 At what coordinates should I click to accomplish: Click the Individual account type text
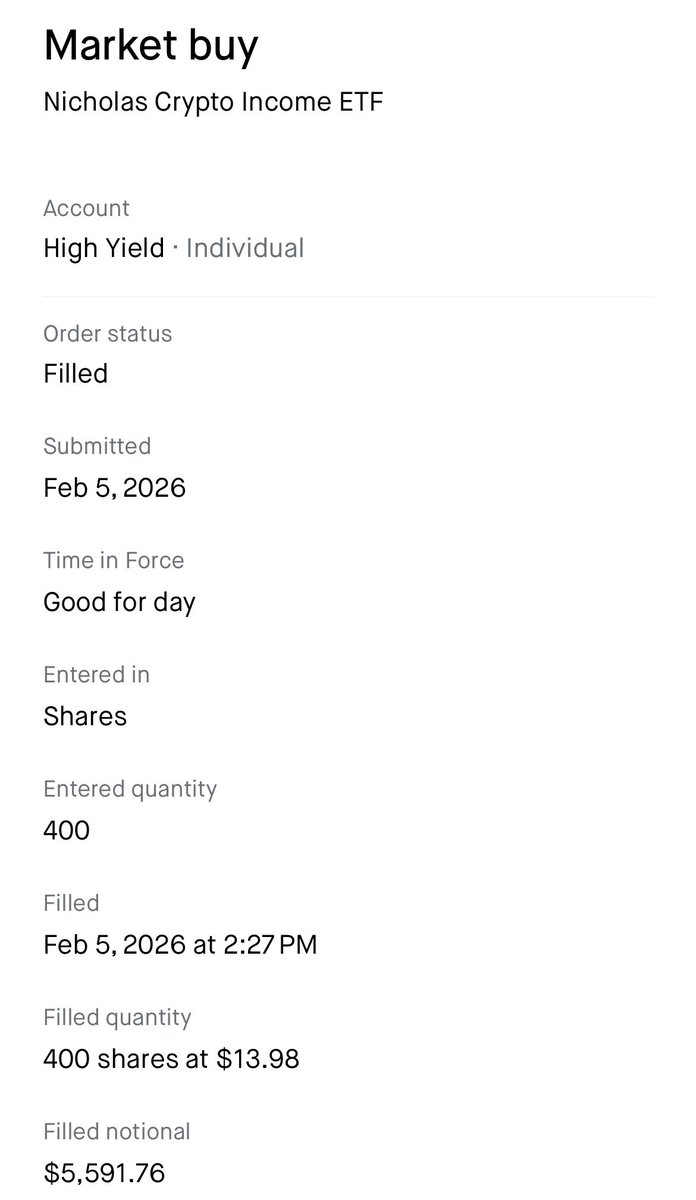coord(245,248)
